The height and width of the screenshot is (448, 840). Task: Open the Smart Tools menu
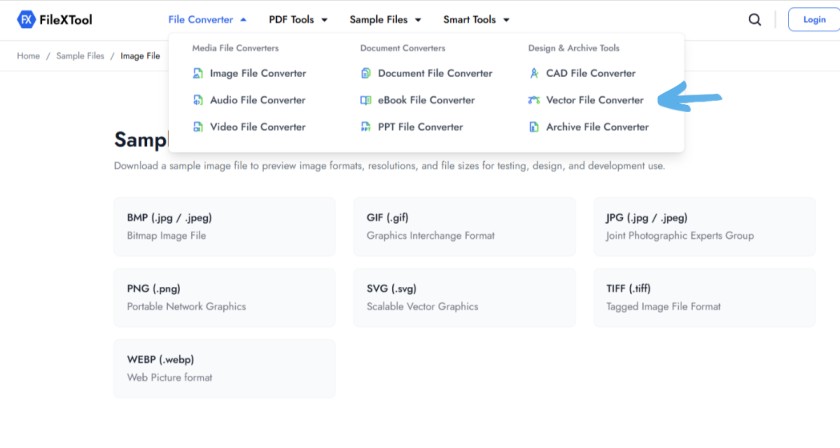(476, 20)
